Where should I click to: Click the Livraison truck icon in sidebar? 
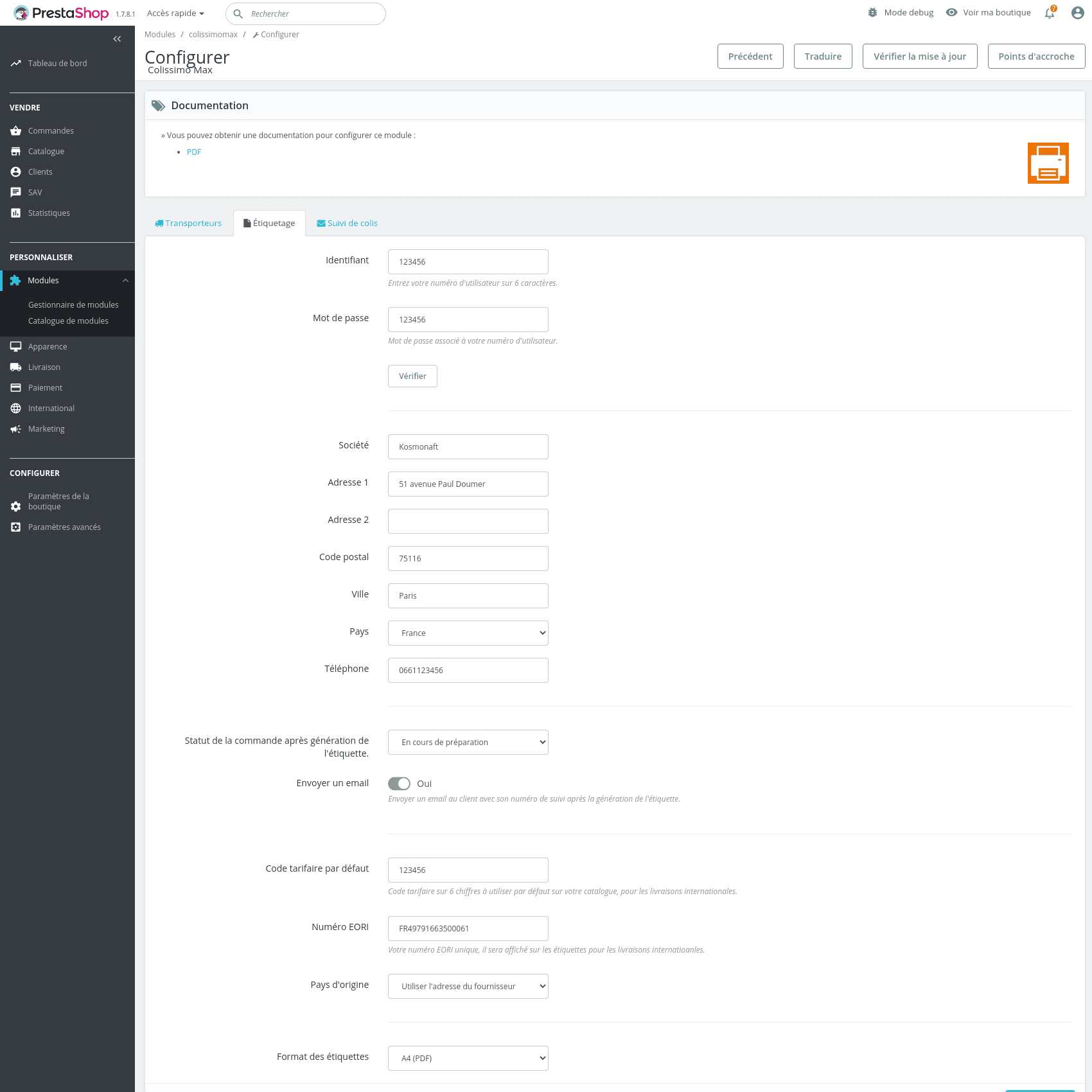tap(16, 367)
